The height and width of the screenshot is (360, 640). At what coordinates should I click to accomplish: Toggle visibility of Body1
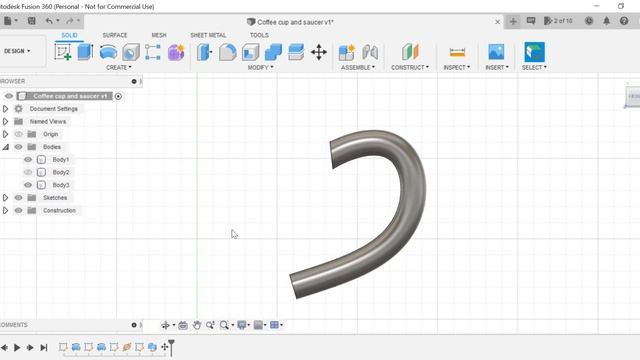tap(28, 160)
